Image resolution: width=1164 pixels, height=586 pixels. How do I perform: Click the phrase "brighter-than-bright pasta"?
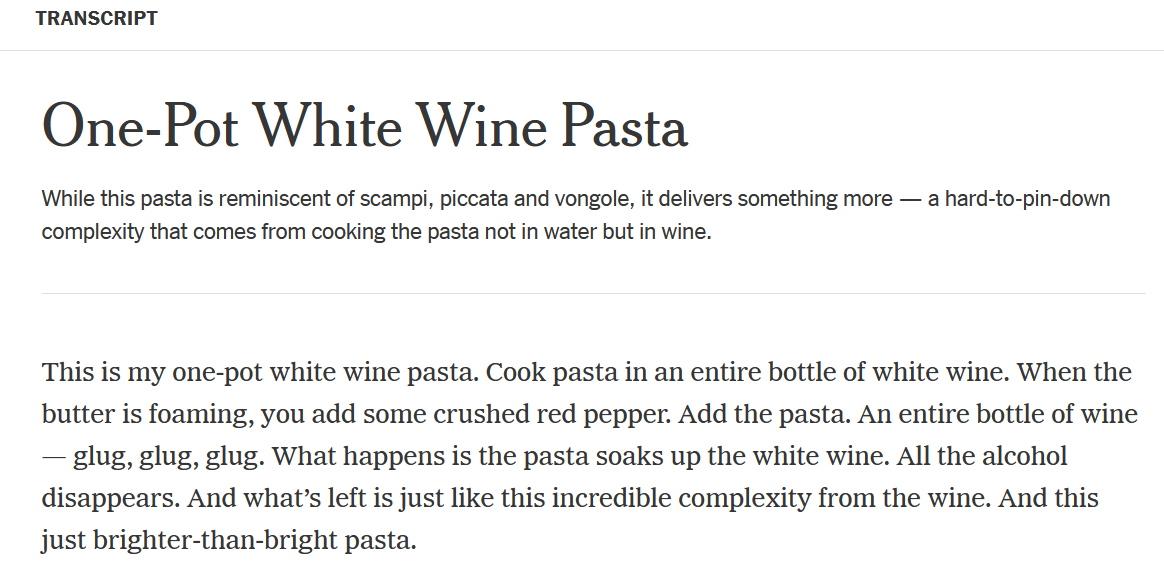[253, 541]
